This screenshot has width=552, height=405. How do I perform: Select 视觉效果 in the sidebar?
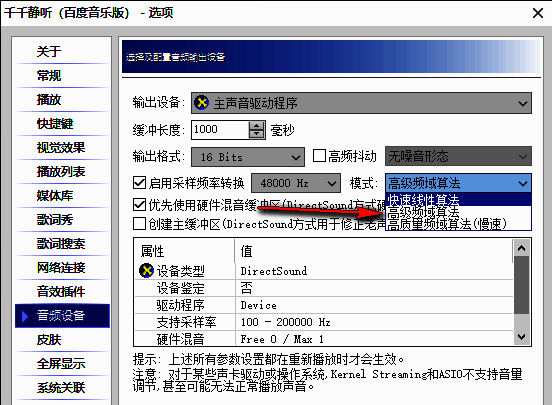click(x=61, y=148)
